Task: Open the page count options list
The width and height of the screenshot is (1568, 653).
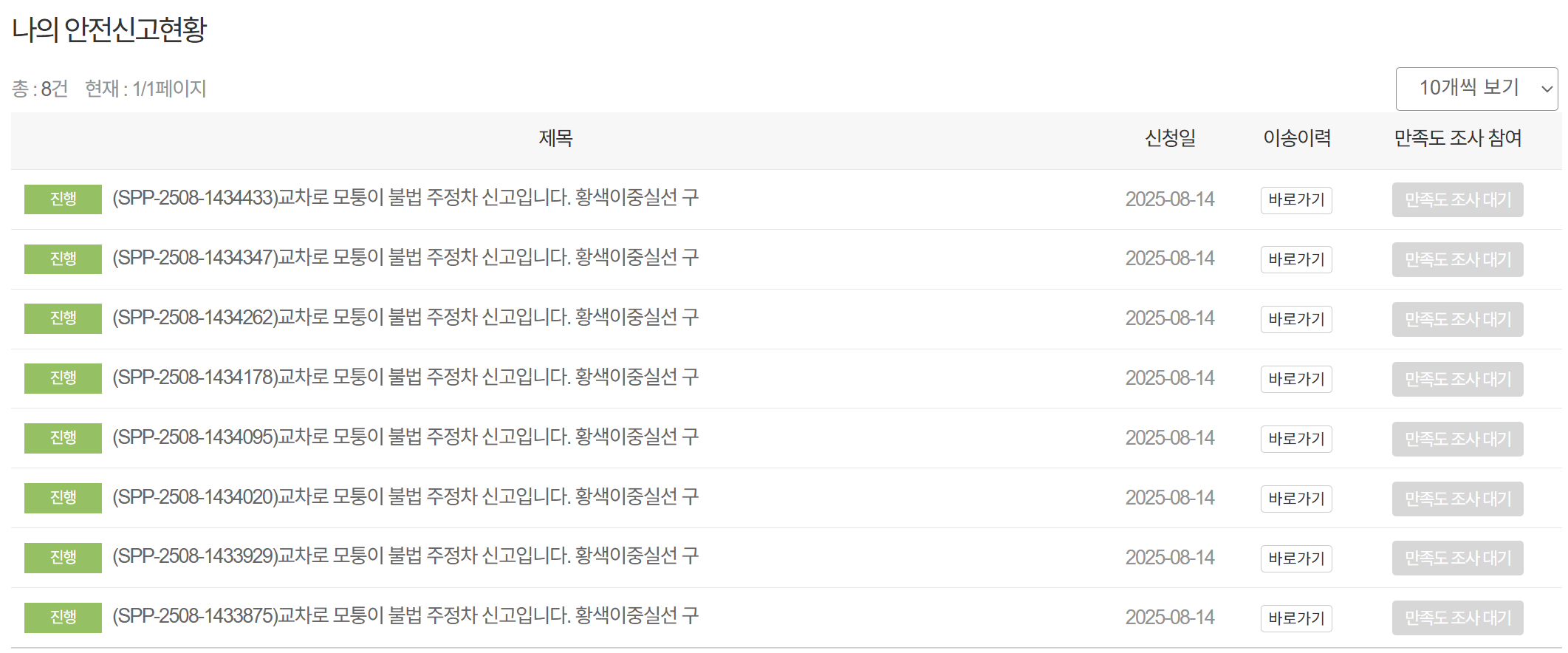Action: pos(1475,88)
